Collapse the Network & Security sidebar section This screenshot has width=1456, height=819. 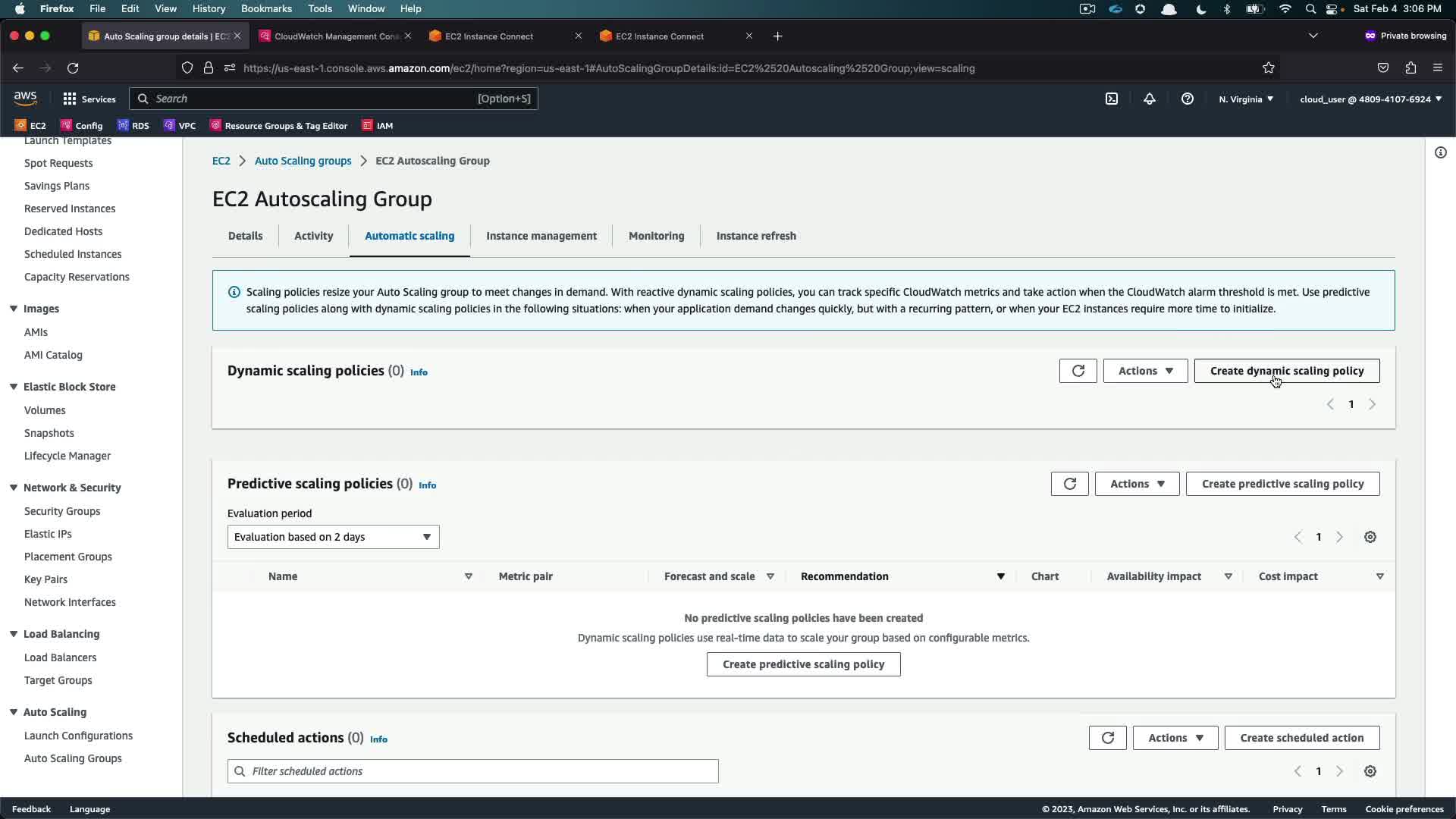click(14, 488)
